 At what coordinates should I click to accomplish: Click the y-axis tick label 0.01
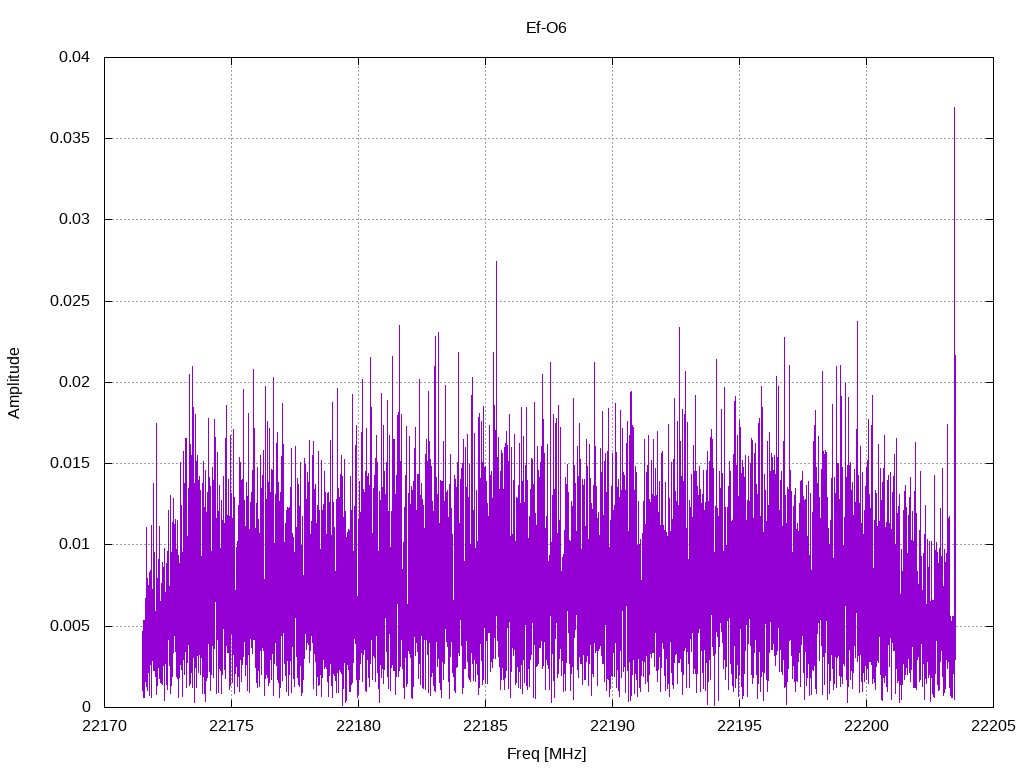click(74, 544)
